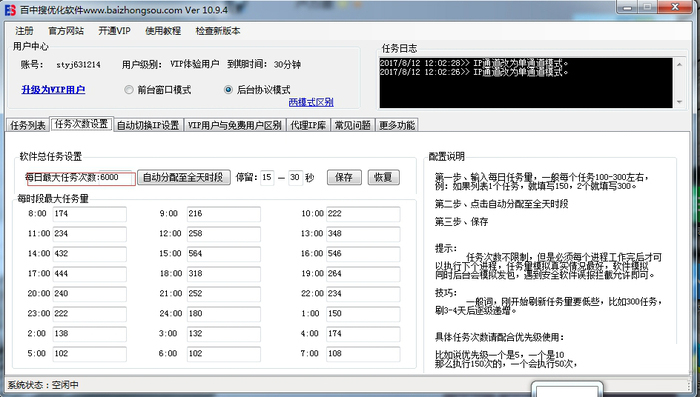Switch to the 自动切换IP设置 tab
The width and height of the screenshot is (700, 397).
(148, 125)
